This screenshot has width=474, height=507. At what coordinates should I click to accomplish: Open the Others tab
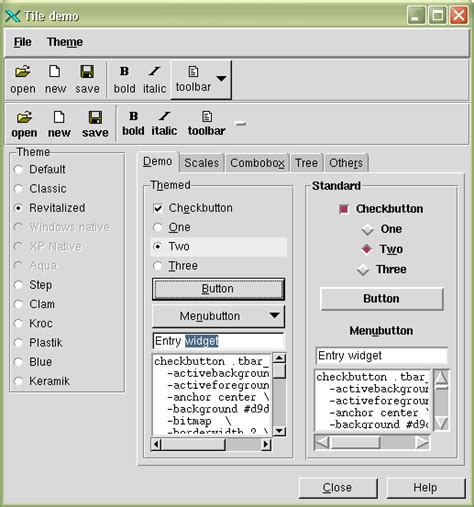click(346, 163)
